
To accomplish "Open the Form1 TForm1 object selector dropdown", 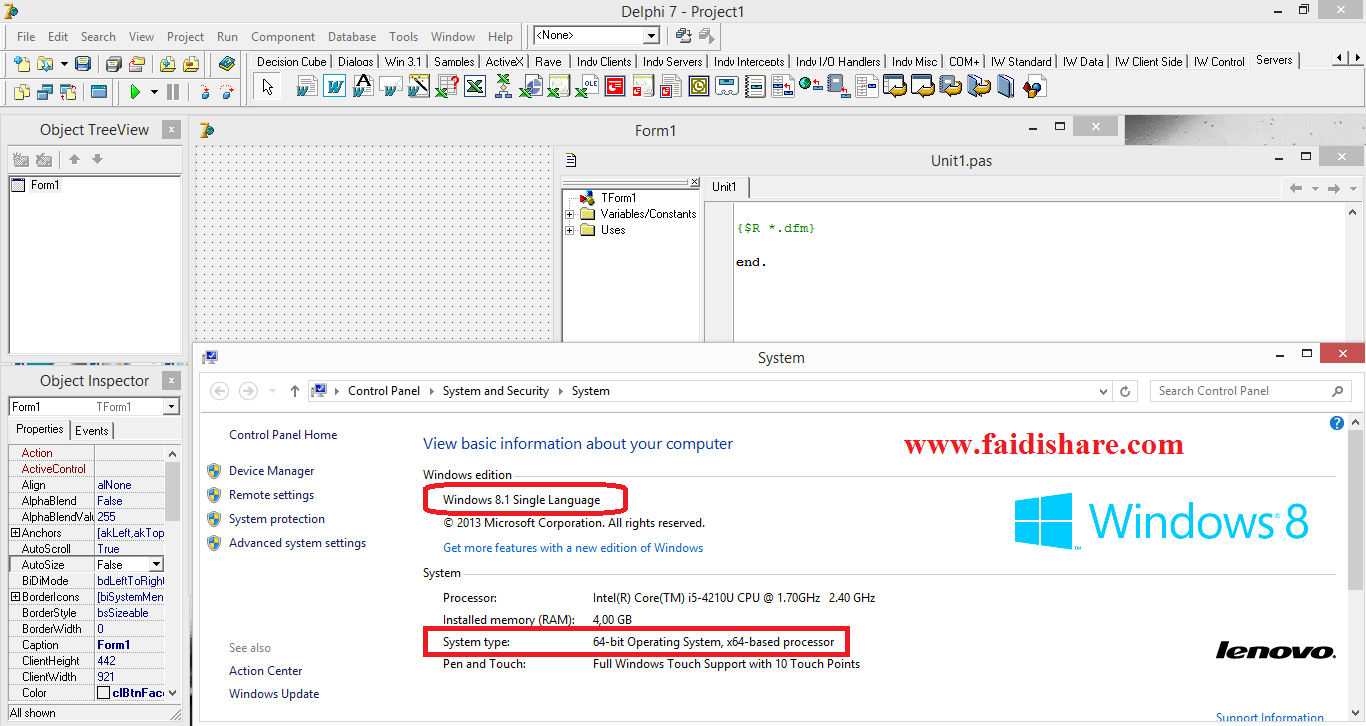I will pos(171,406).
